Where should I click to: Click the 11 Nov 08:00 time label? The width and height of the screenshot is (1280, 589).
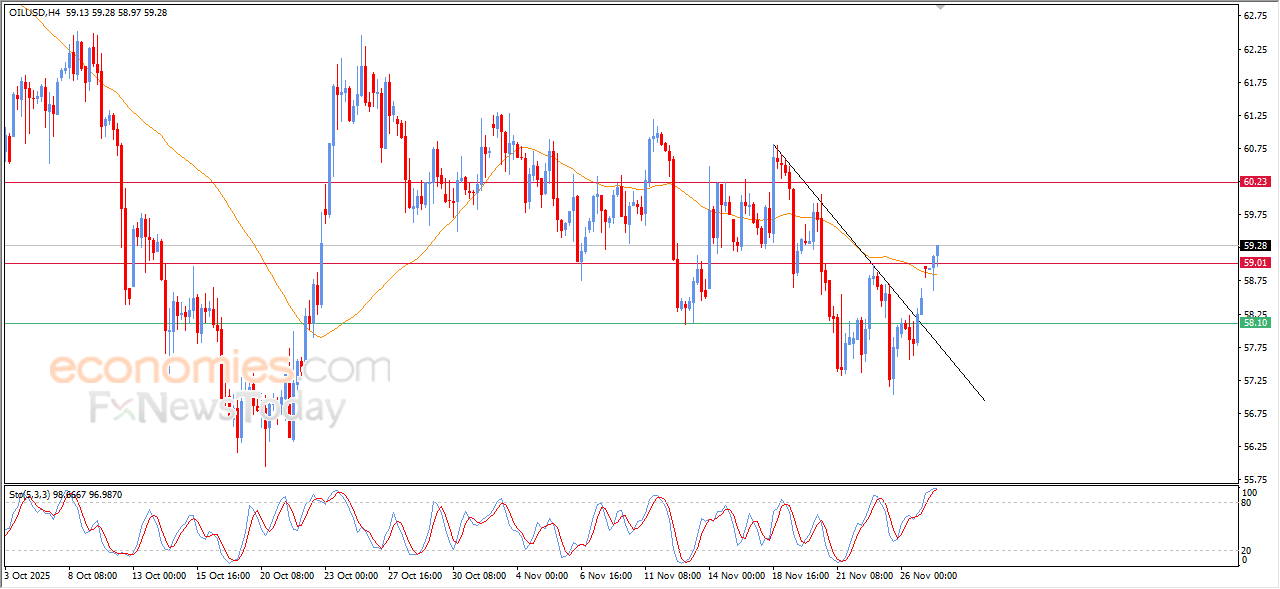click(x=672, y=576)
